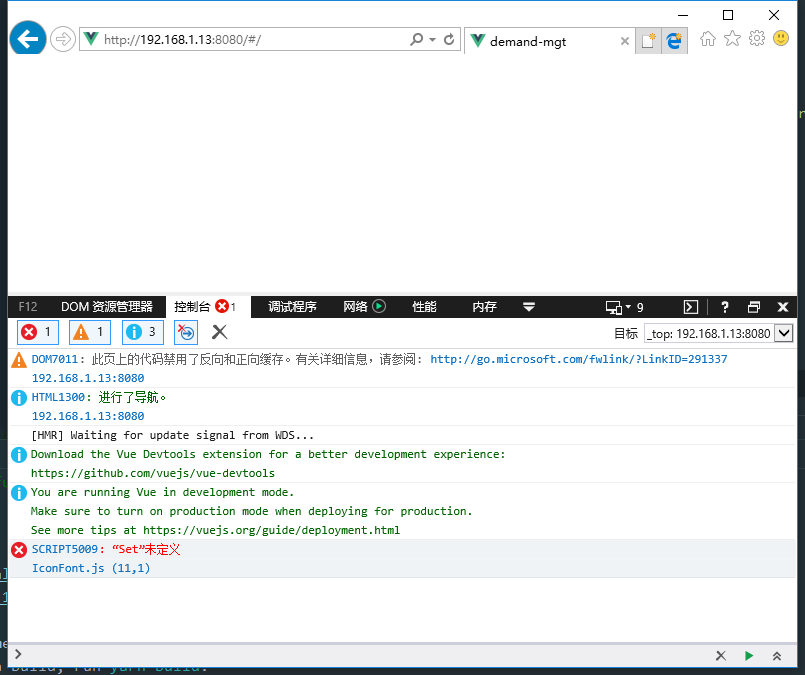Click the info icon beside development mode message

click(19, 493)
